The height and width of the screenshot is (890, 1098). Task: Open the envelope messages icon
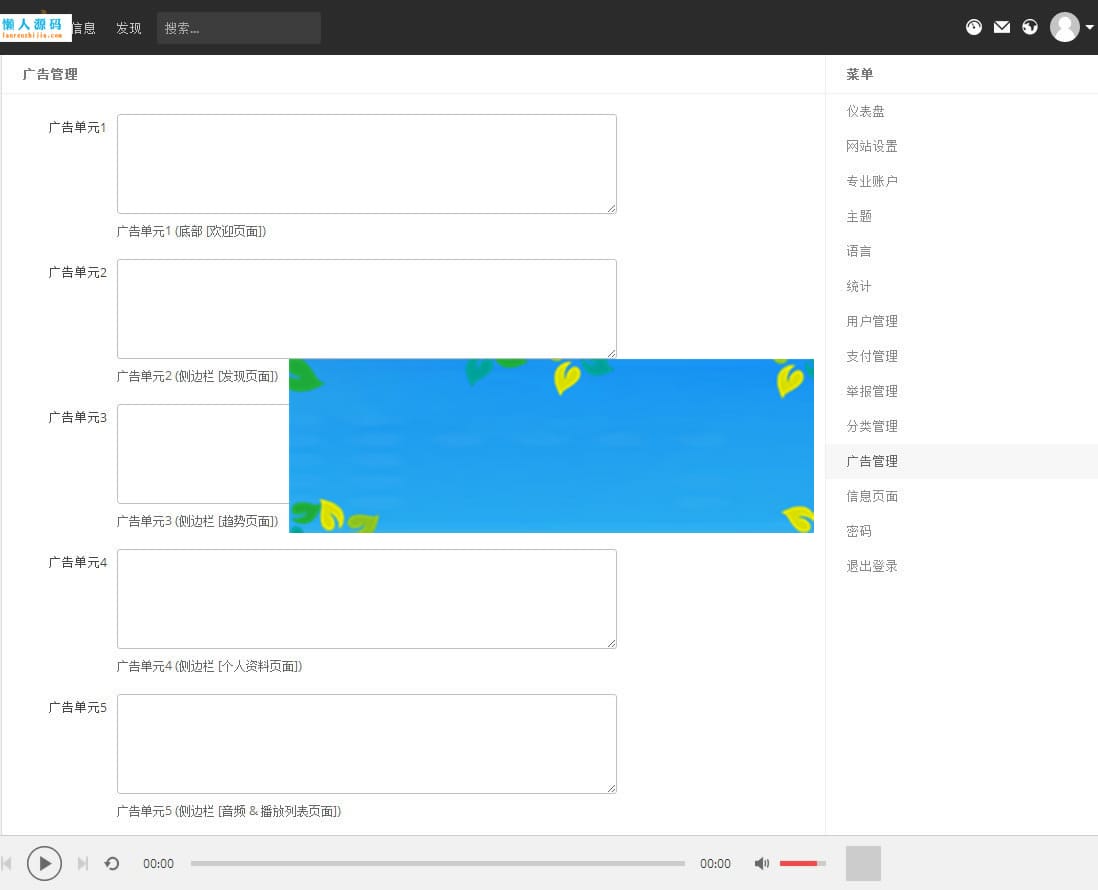pos(1002,27)
